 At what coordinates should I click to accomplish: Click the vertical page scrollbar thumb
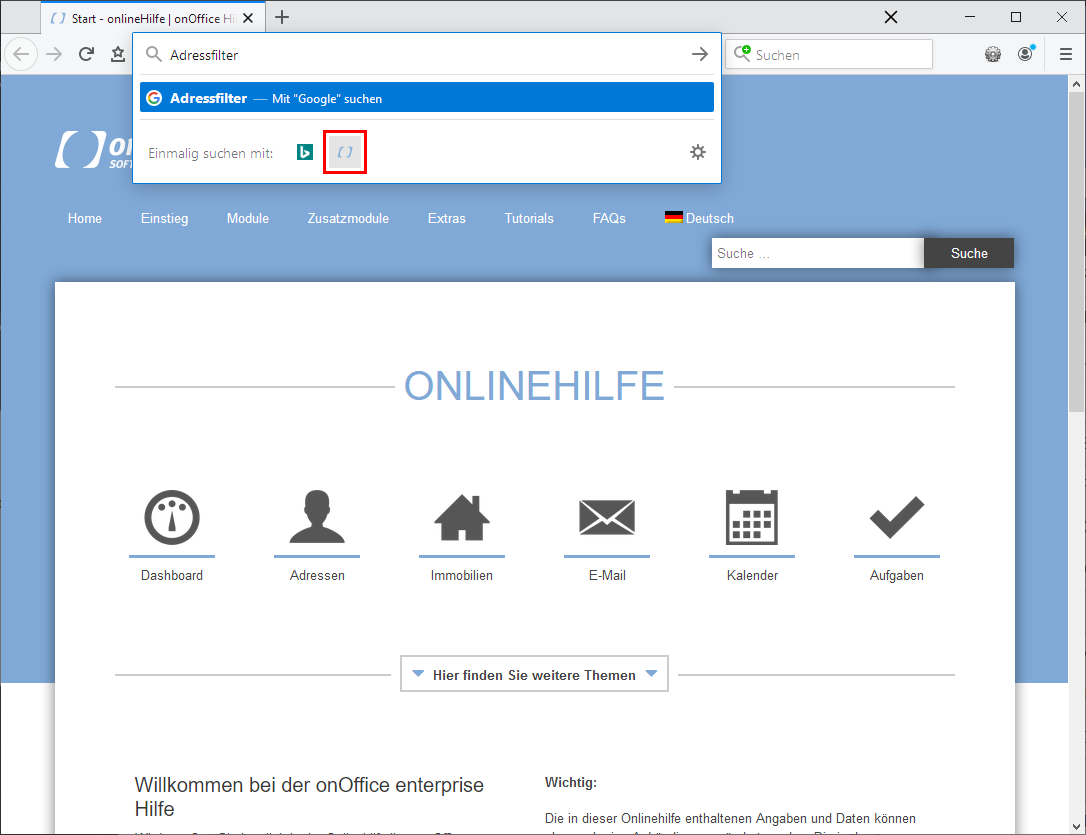[x=1076, y=253]
